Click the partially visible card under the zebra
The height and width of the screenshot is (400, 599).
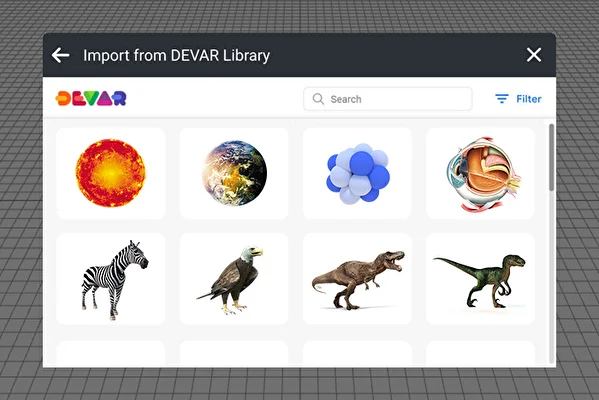(x=111, y=353)
